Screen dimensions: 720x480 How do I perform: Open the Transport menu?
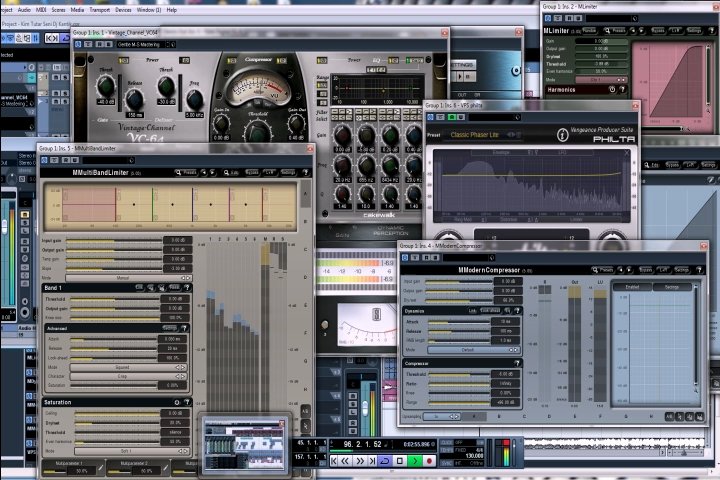tap(100, 10)
